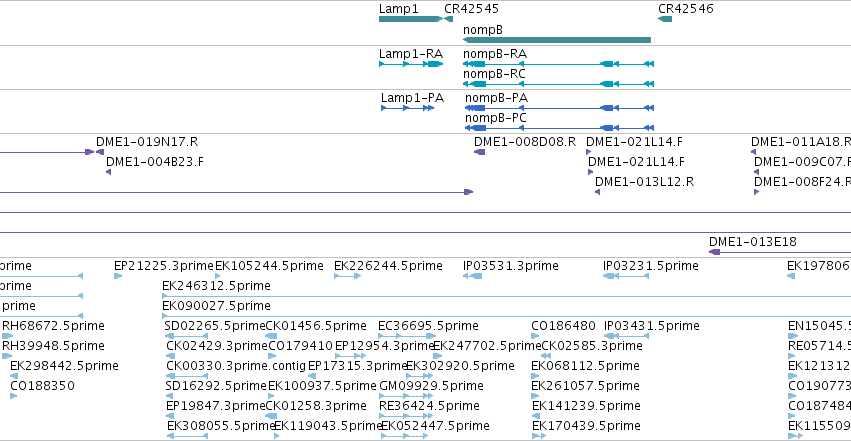Open the CK01258.3prime EST
Screen dimensions: 851x441
pos(271,417)
